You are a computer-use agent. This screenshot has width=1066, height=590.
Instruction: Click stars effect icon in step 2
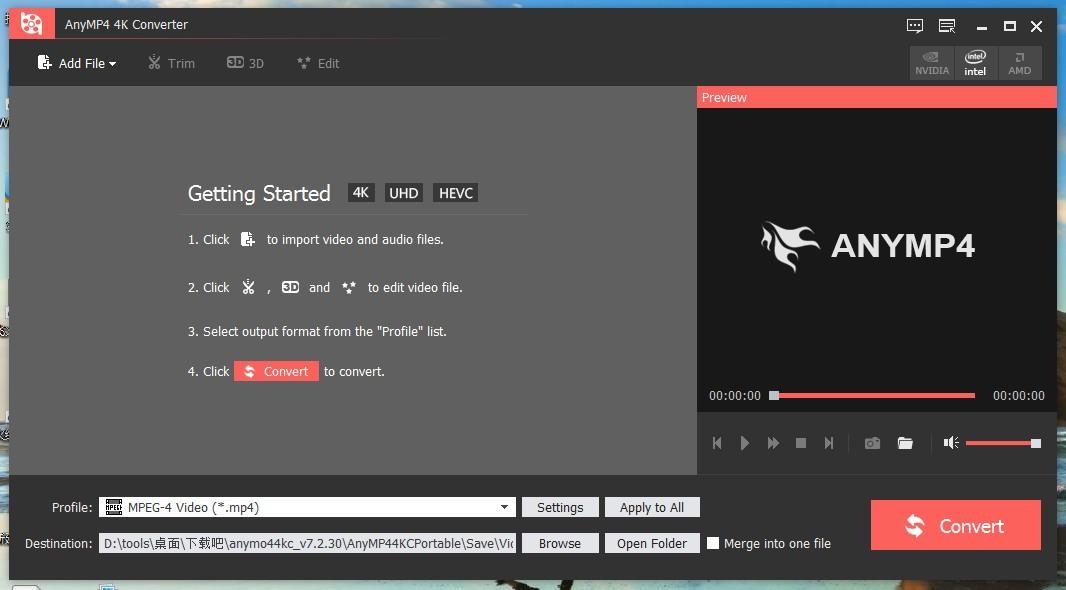(x=349, y=288)
